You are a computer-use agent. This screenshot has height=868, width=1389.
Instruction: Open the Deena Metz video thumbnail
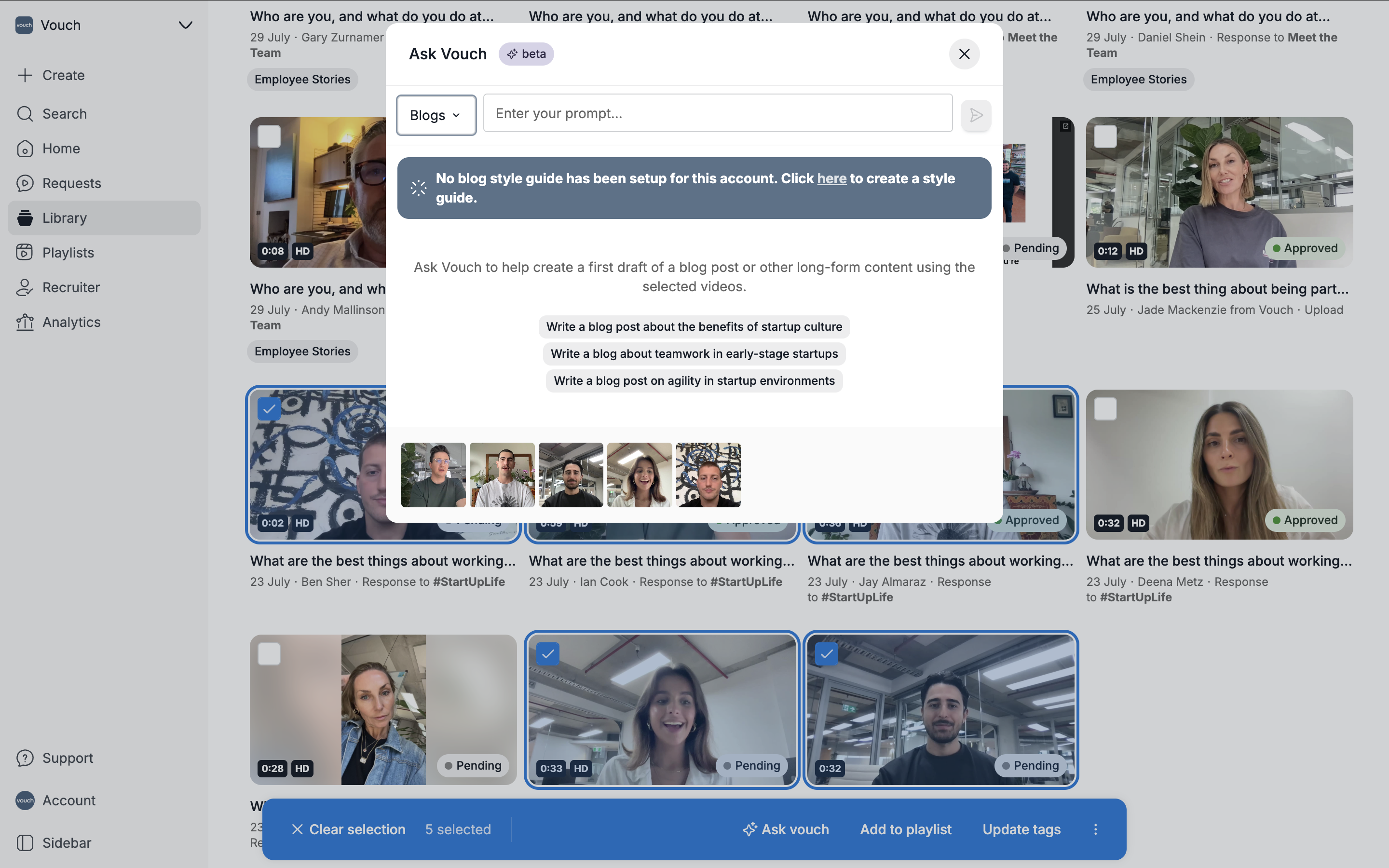(x=1219, y=464)
